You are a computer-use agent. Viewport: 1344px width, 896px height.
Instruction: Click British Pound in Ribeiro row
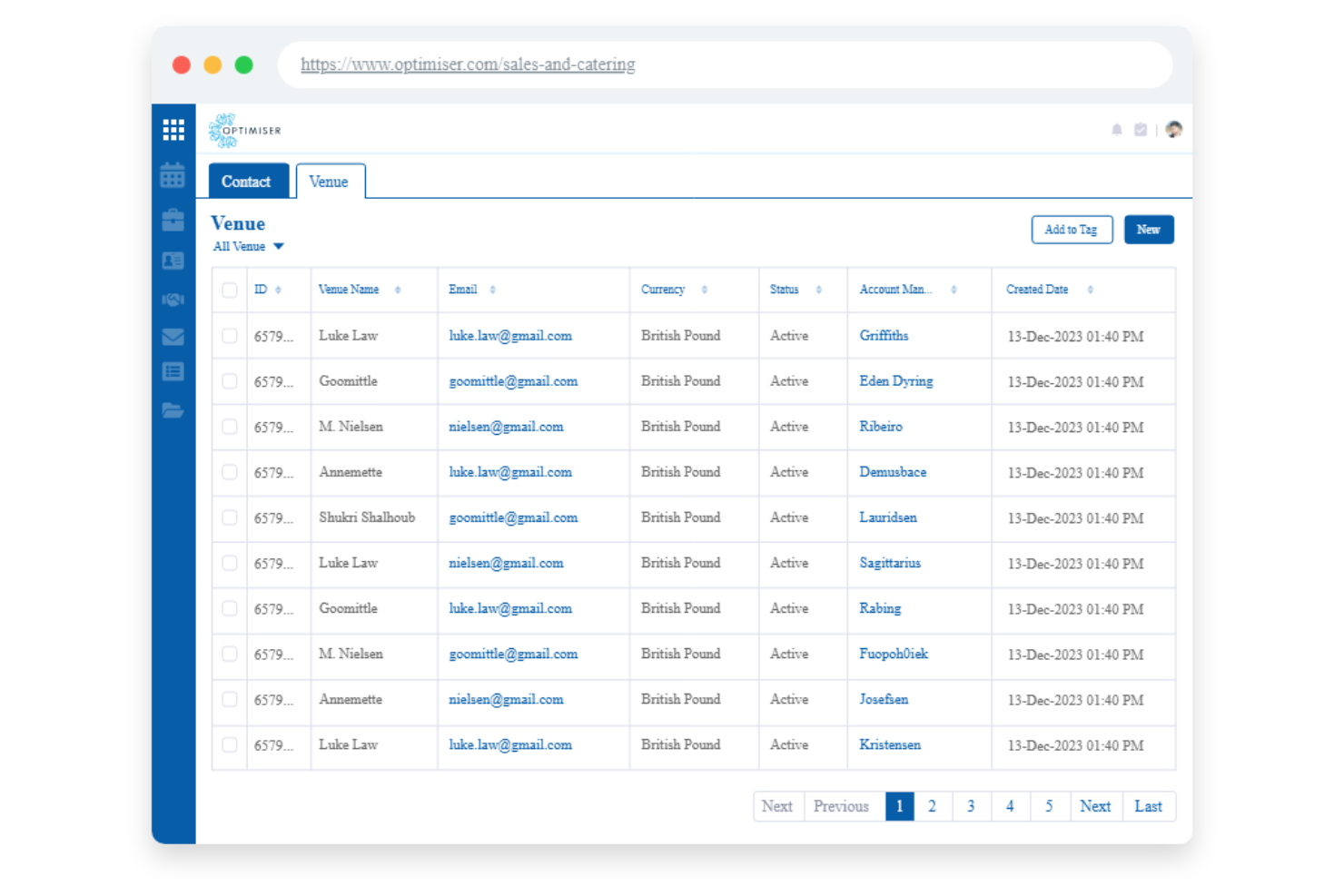pos(680,427)
